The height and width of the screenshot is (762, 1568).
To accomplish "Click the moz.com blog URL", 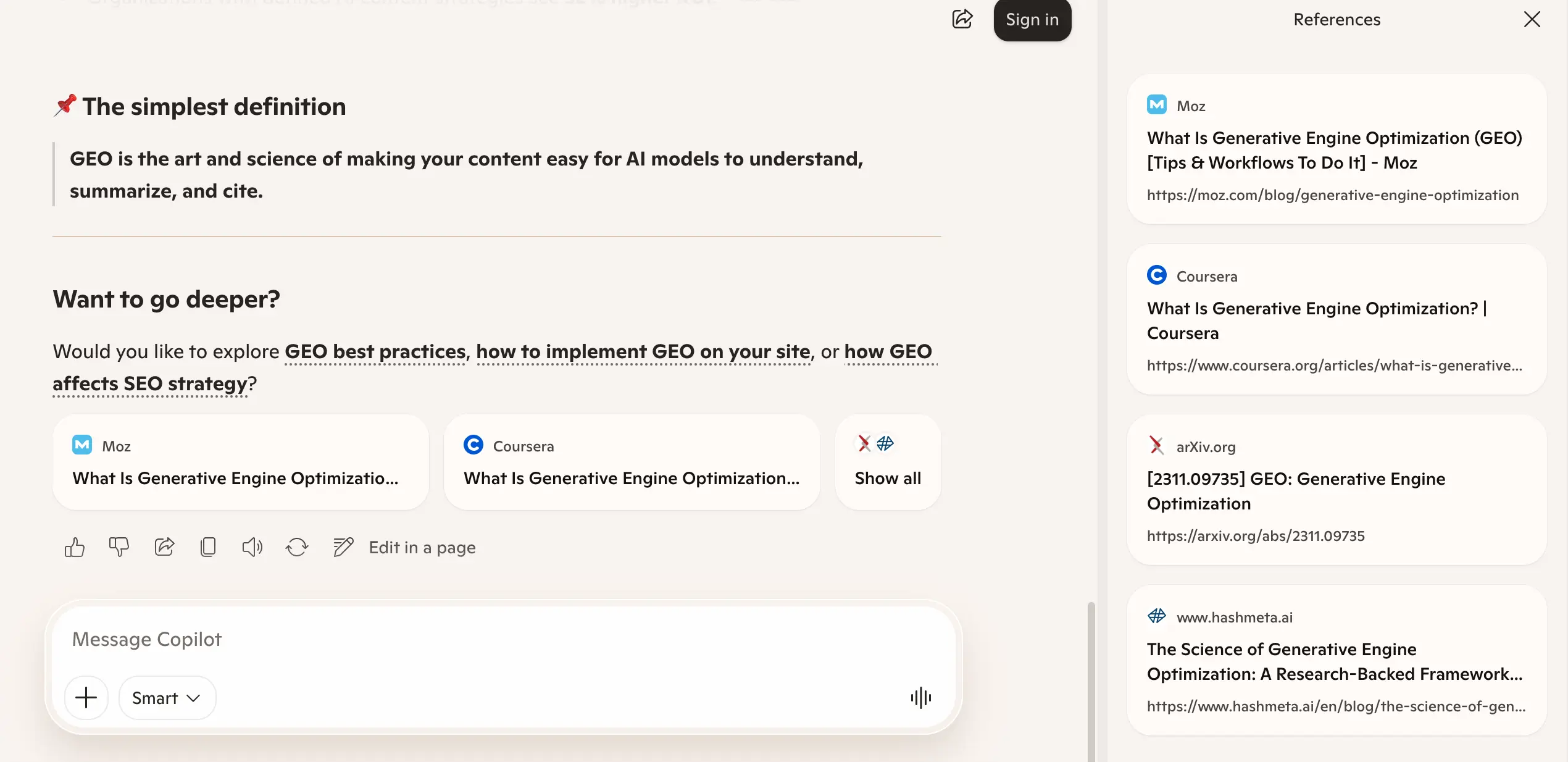I will 1333,195.
